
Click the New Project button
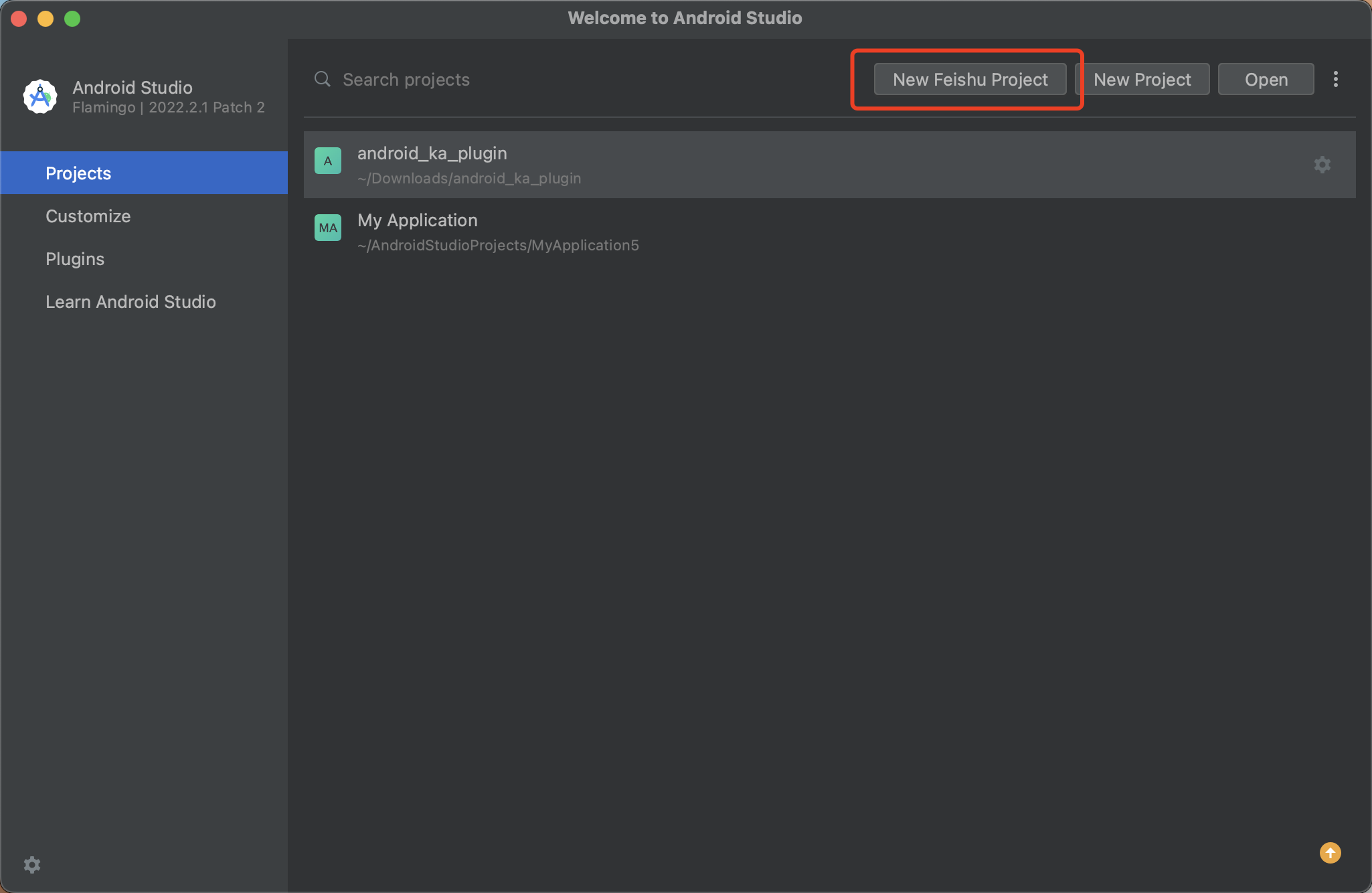tap(1142, 80)
